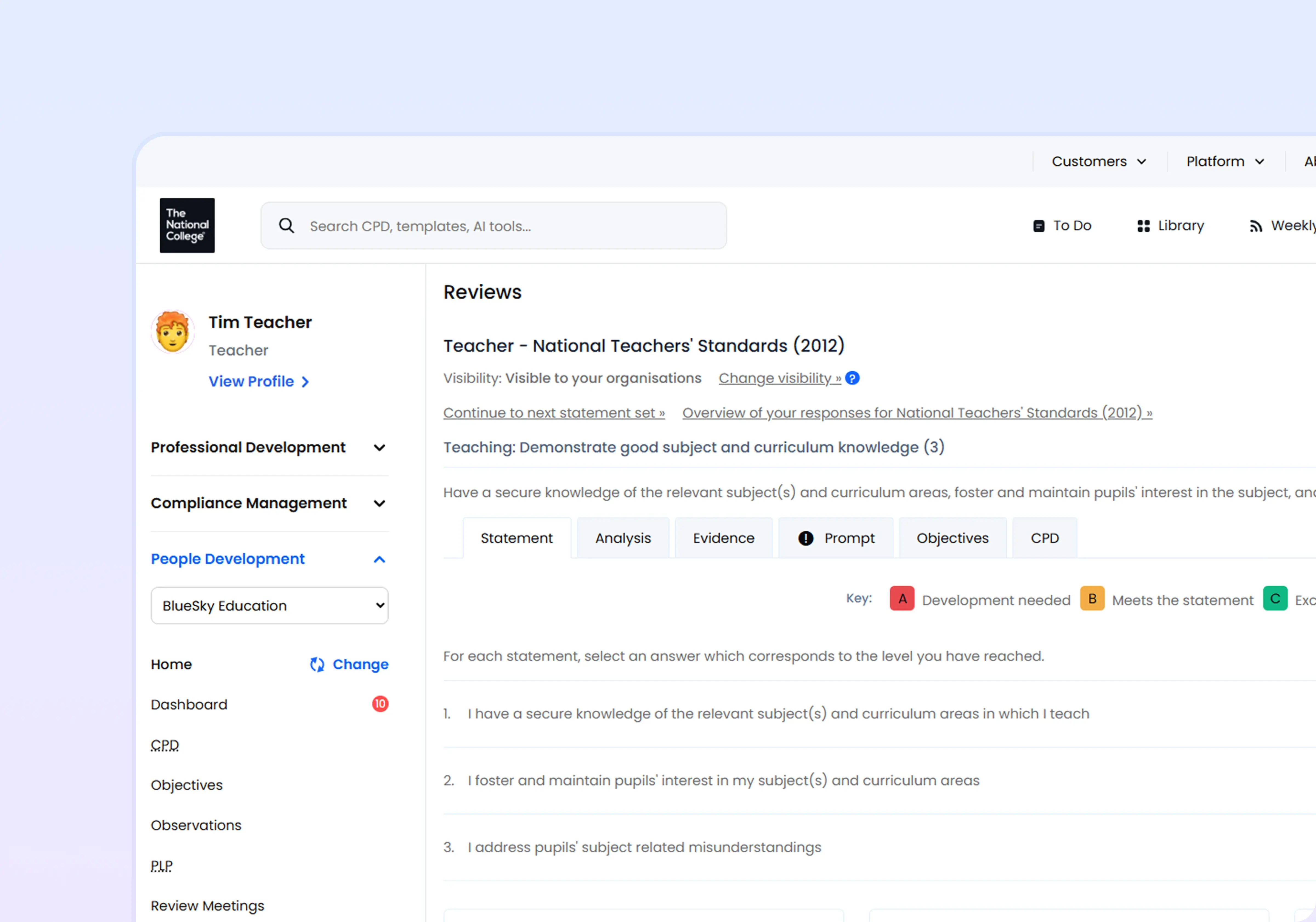Click the Weekly feed icon
This screenshot has width=1316, height=922.
(x=1255, y=226)
